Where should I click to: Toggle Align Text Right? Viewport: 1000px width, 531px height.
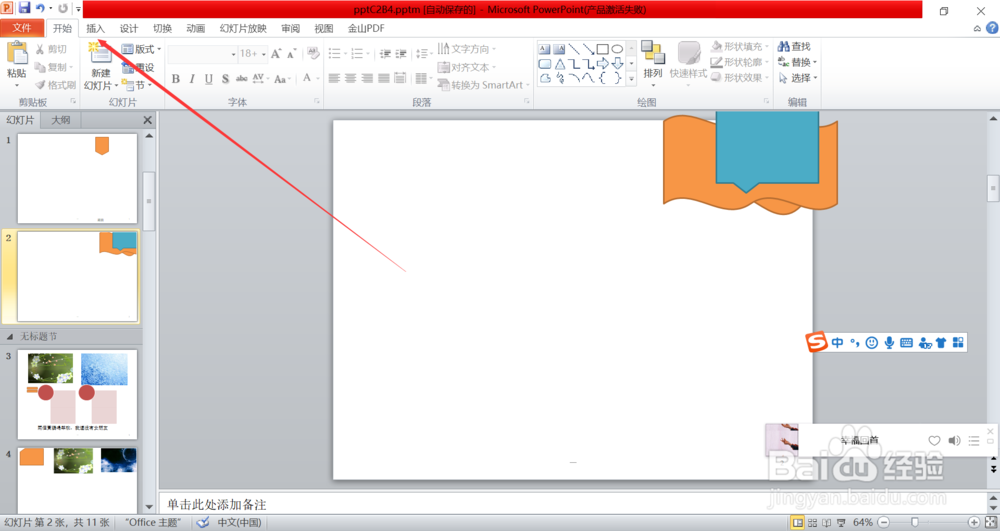pyautogui.click(x=367, y=78)
